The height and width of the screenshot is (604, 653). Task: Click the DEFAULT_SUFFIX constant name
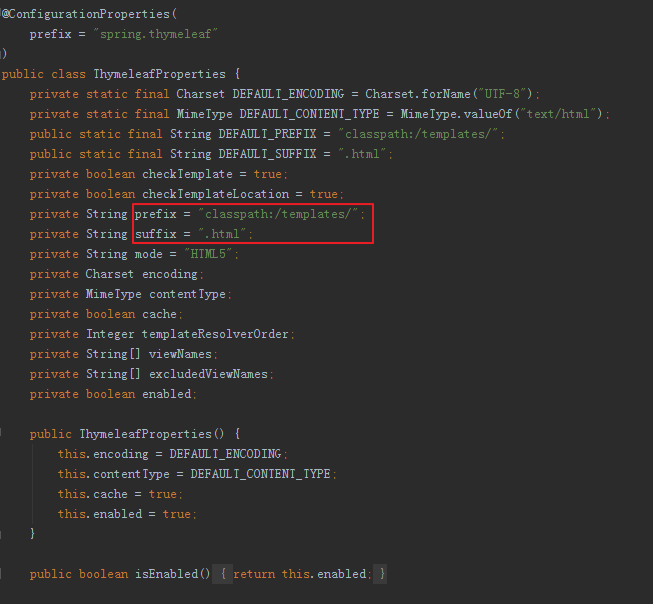[267, 154]
